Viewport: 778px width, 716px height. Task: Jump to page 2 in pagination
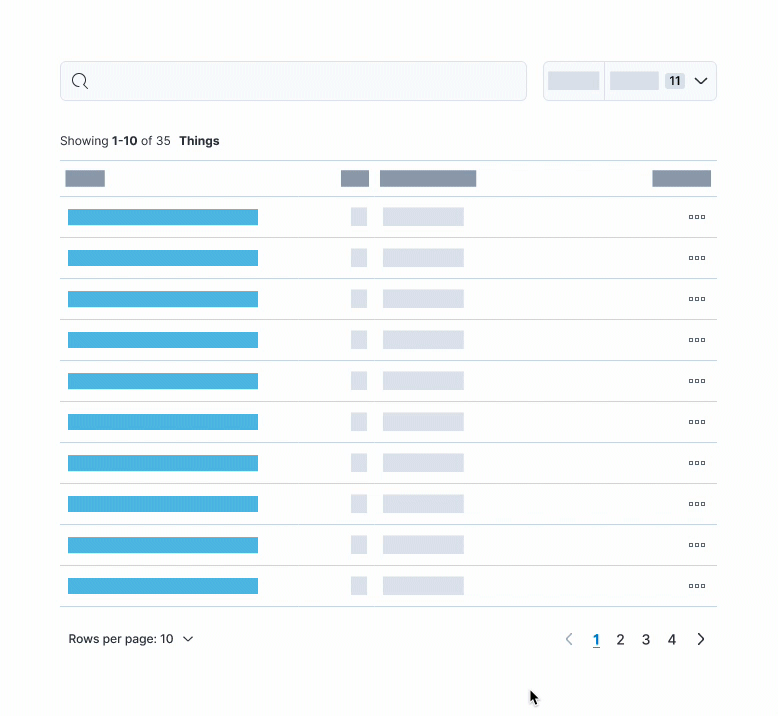coord(620,639)
